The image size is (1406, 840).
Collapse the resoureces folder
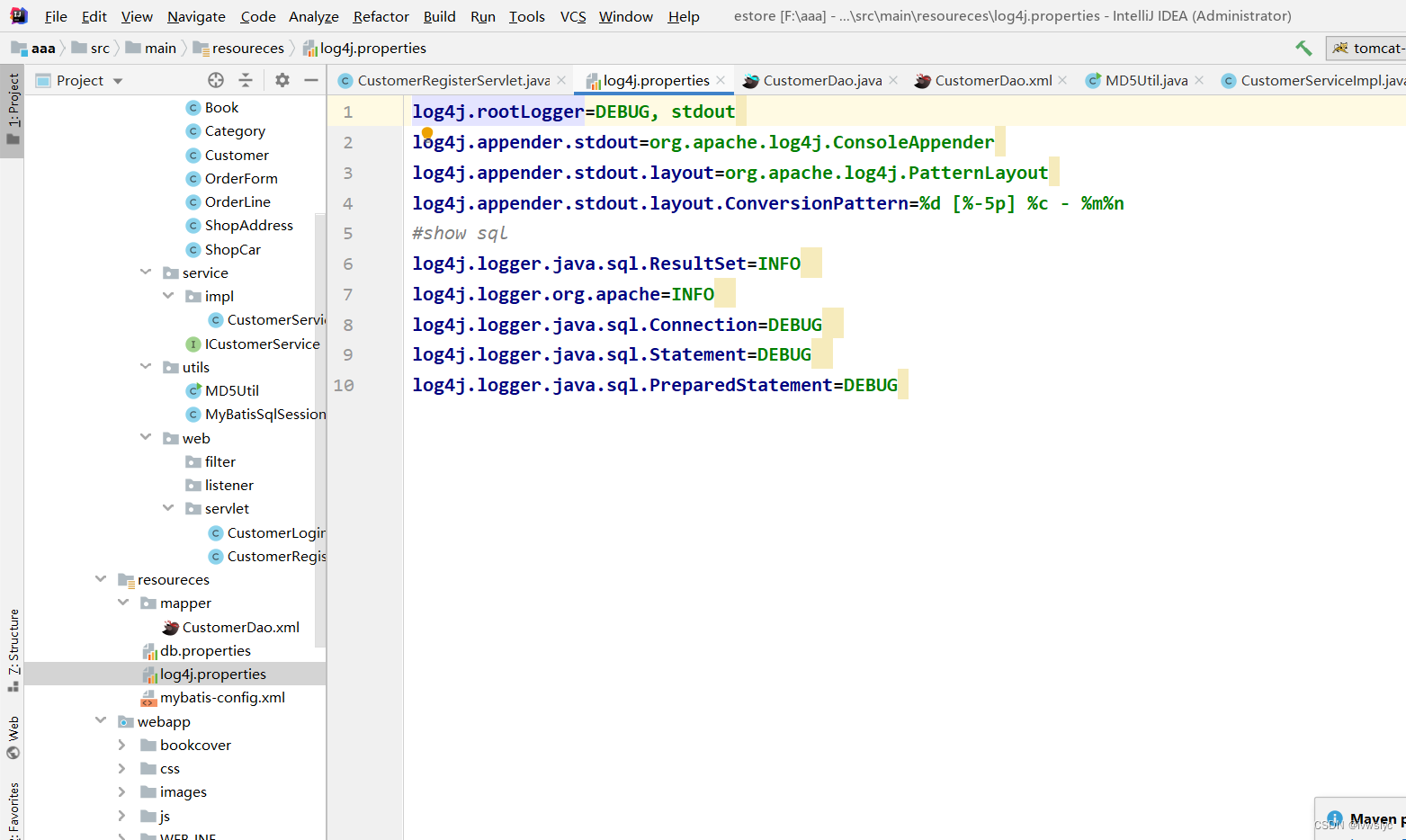(x=101, y=578)
